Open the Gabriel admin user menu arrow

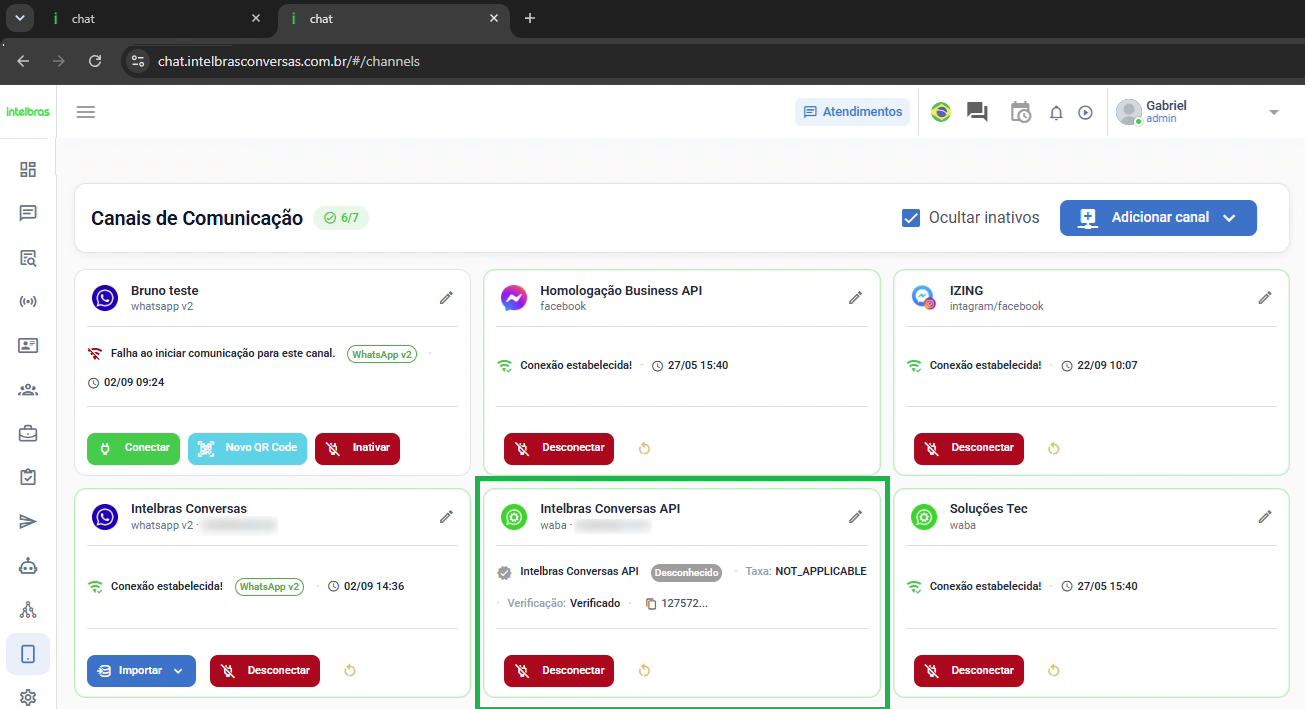click(1274, 112)
